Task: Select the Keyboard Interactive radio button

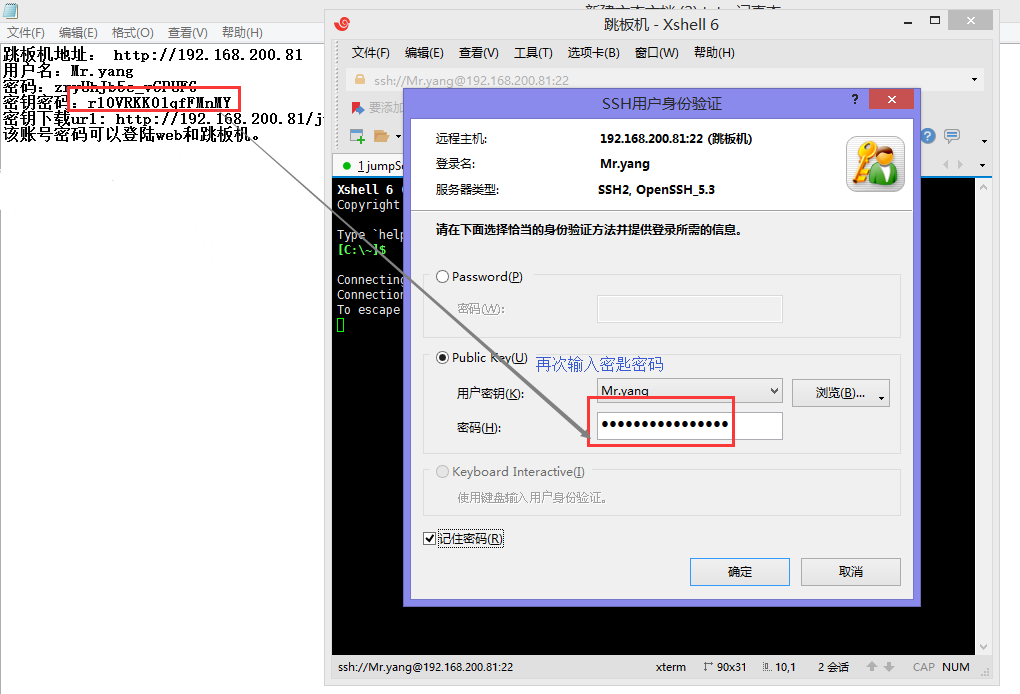Action: [x=442, y=472]
